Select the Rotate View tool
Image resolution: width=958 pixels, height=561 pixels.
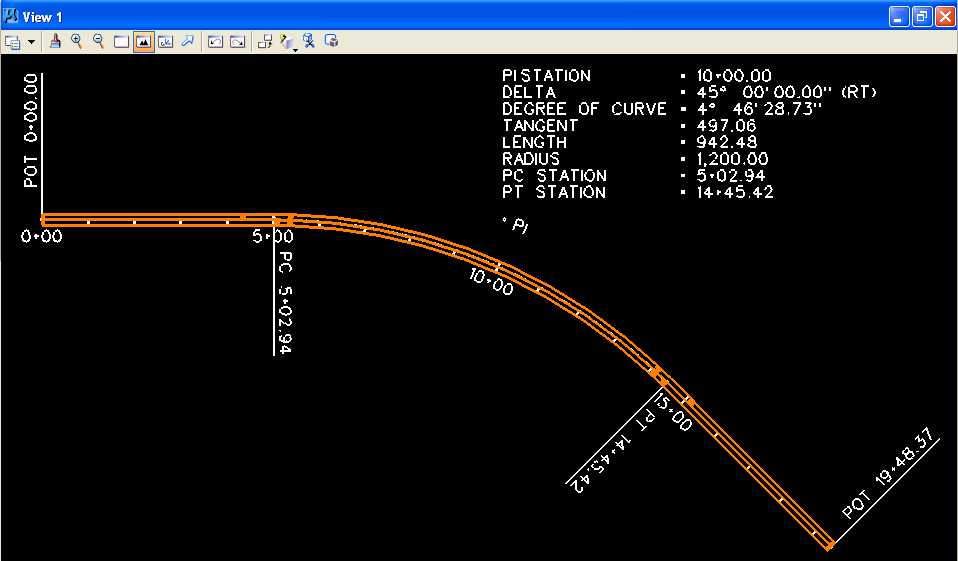tap(165, 42)
